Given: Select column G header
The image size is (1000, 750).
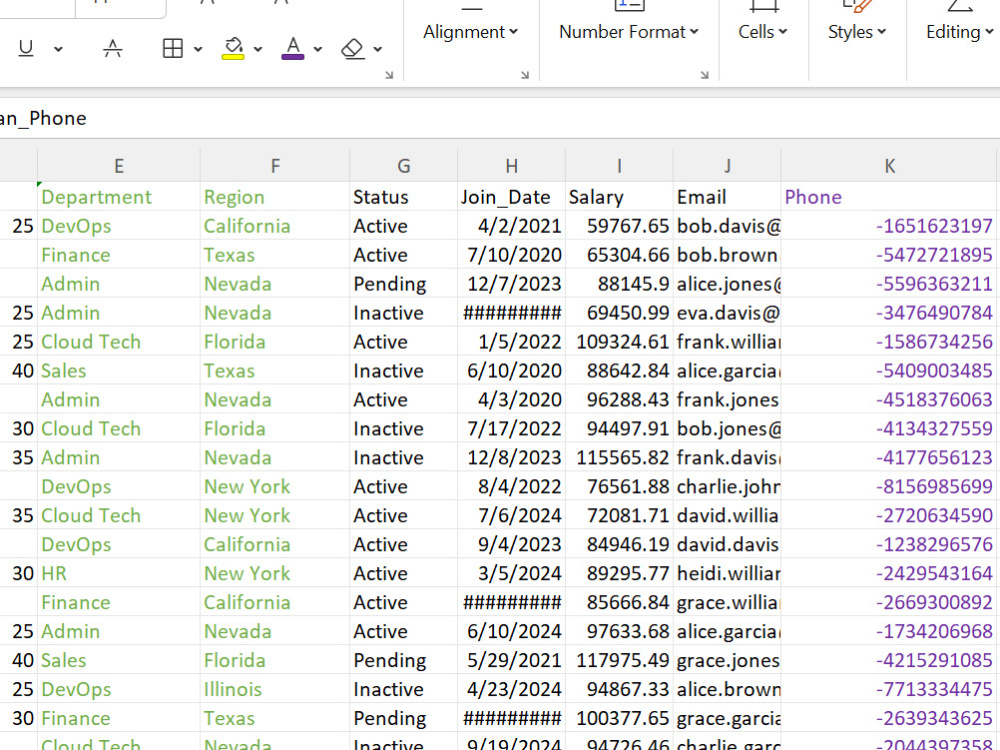Looking at the screenshot, I should click(x=404, y=166).
